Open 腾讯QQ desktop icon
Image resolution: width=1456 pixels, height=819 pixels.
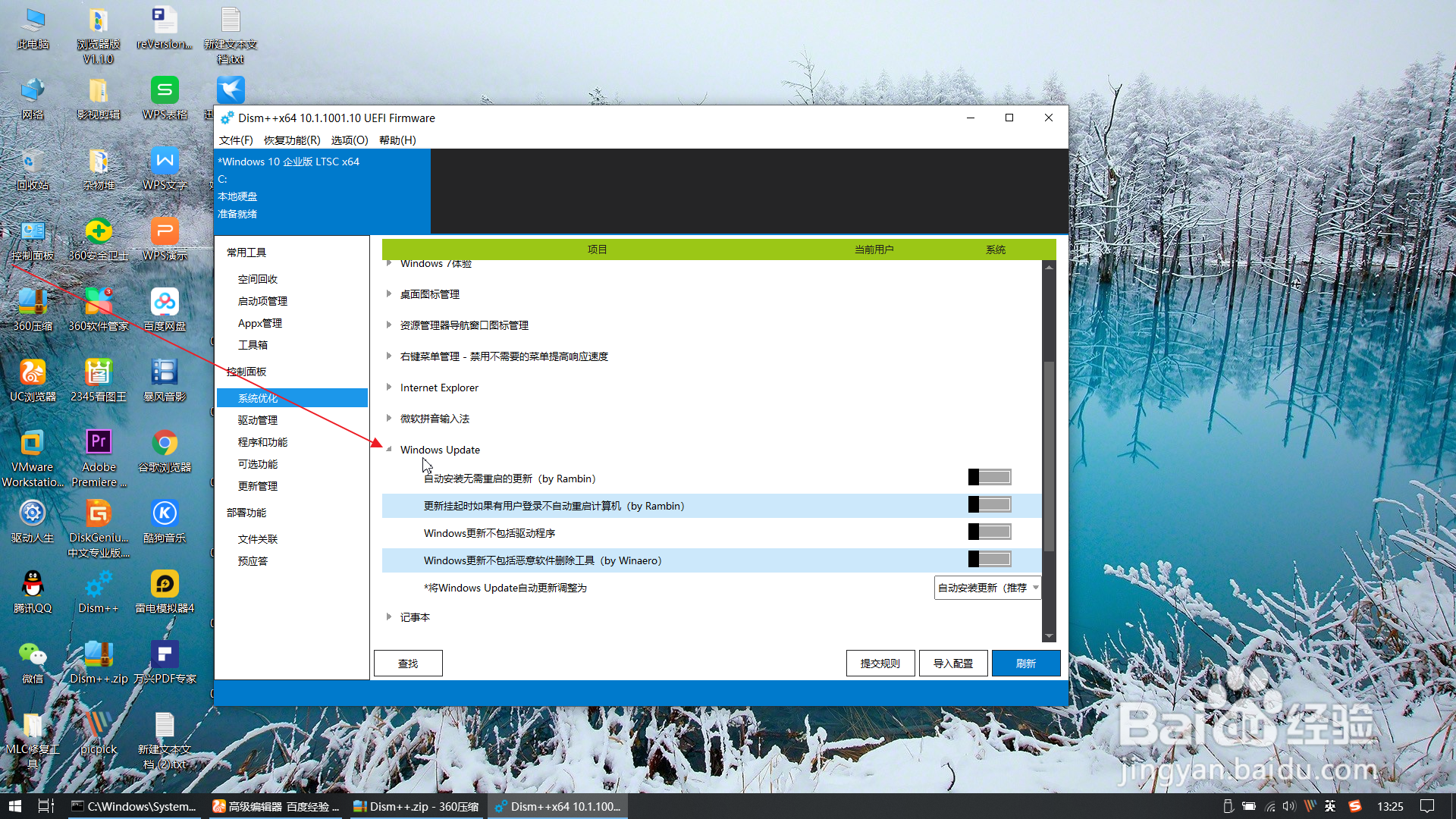pyautogui.click(x=33, y=585)
